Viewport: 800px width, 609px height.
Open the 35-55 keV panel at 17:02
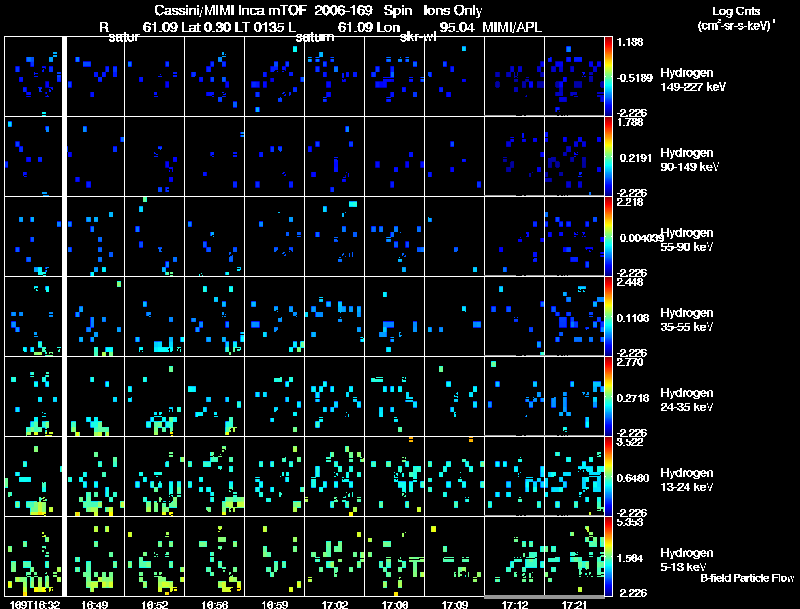point(335,316)
